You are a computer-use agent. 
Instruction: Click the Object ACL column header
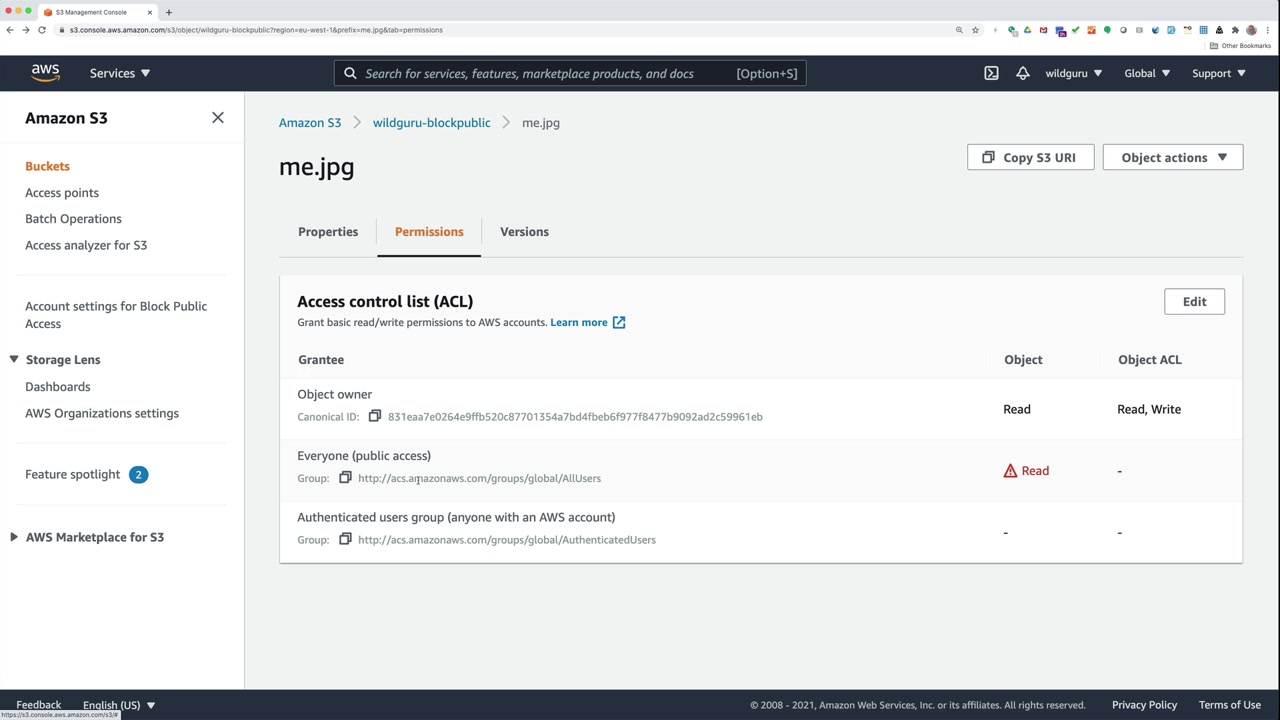(1149, 360)
